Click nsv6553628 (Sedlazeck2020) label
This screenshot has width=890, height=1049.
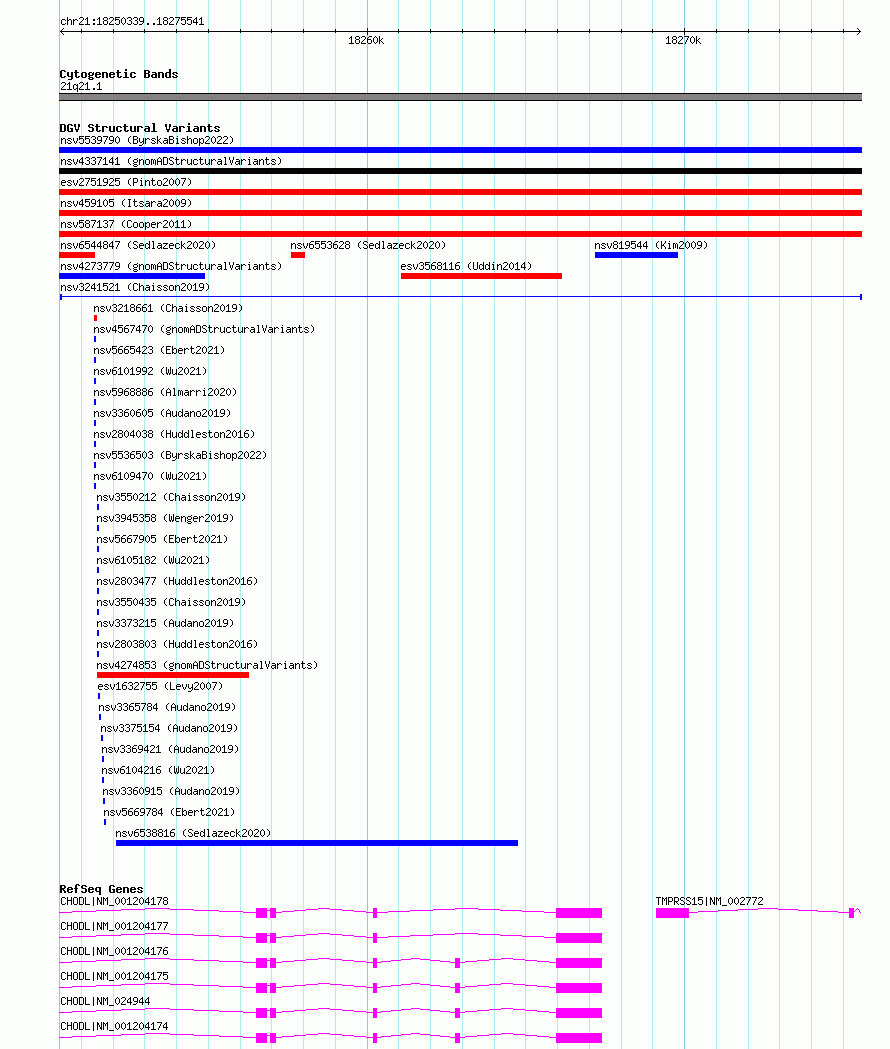368,246
